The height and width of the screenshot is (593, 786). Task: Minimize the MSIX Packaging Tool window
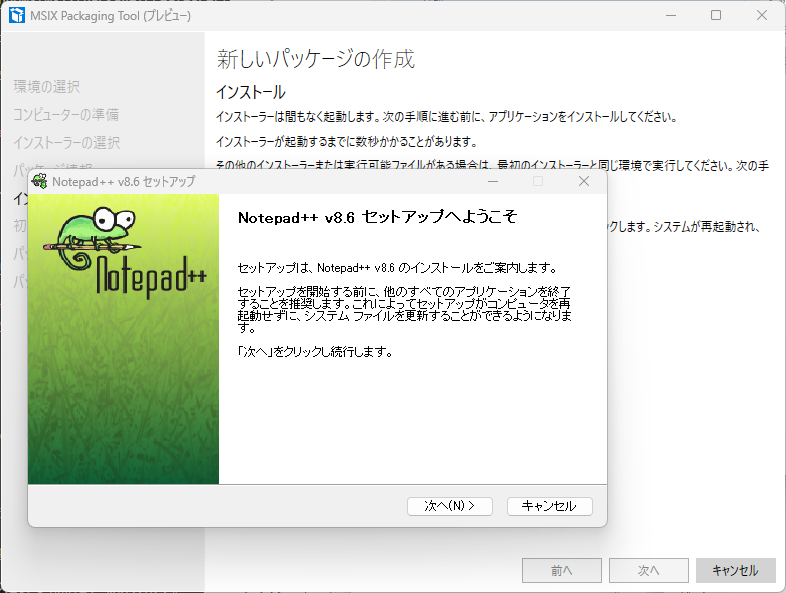coord(670,16)
